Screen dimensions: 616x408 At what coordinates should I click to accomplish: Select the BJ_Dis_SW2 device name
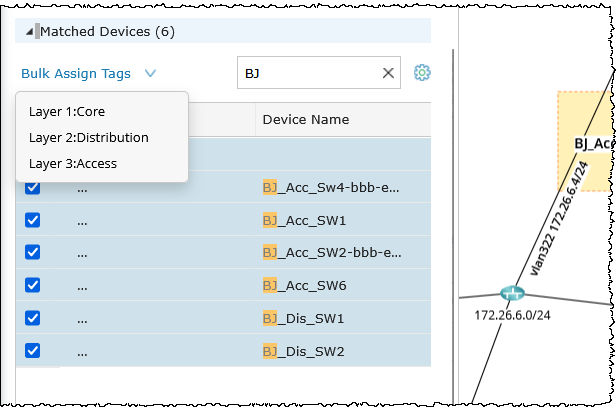[x=303, y=351]
